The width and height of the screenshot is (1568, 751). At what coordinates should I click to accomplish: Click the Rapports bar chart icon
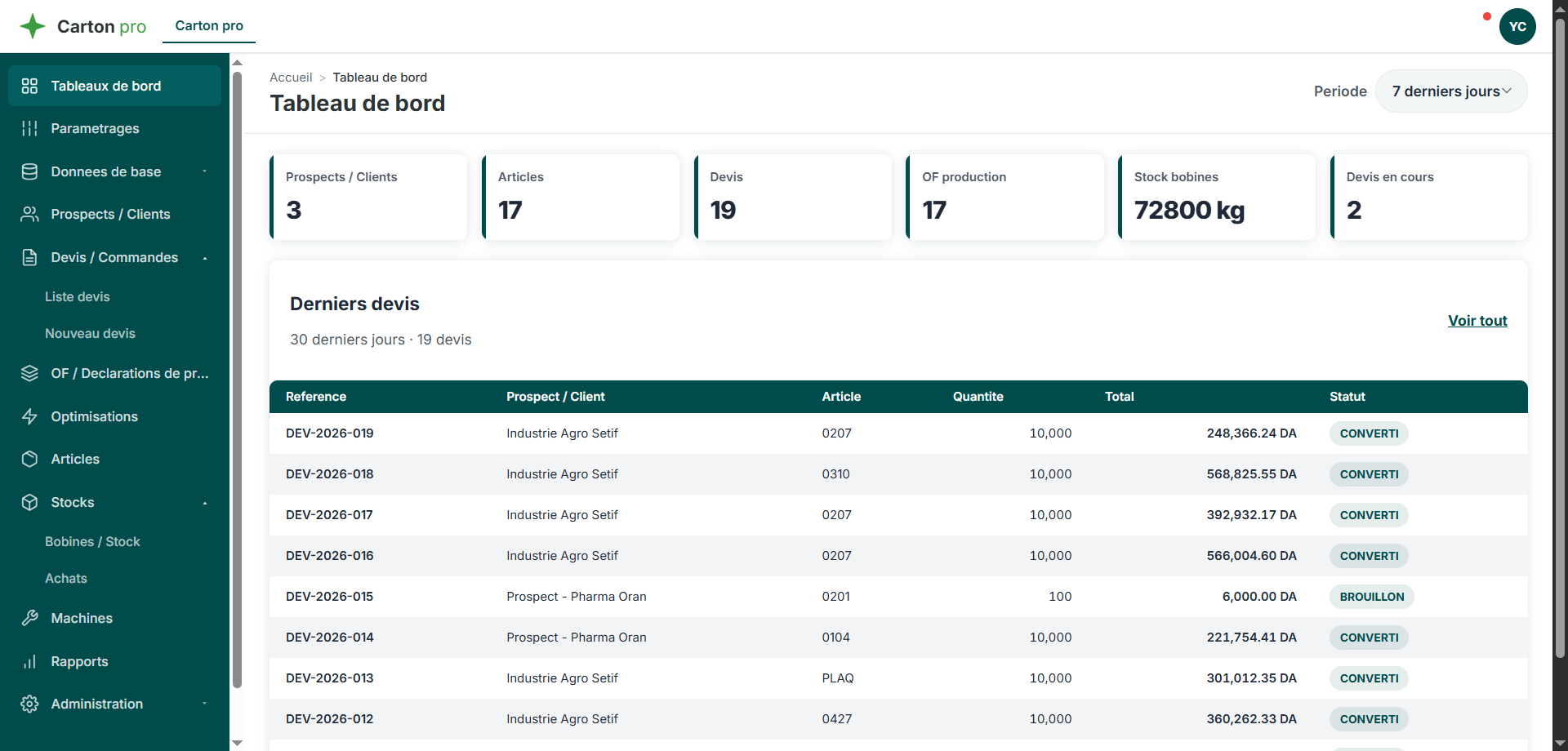coord(30,661)
